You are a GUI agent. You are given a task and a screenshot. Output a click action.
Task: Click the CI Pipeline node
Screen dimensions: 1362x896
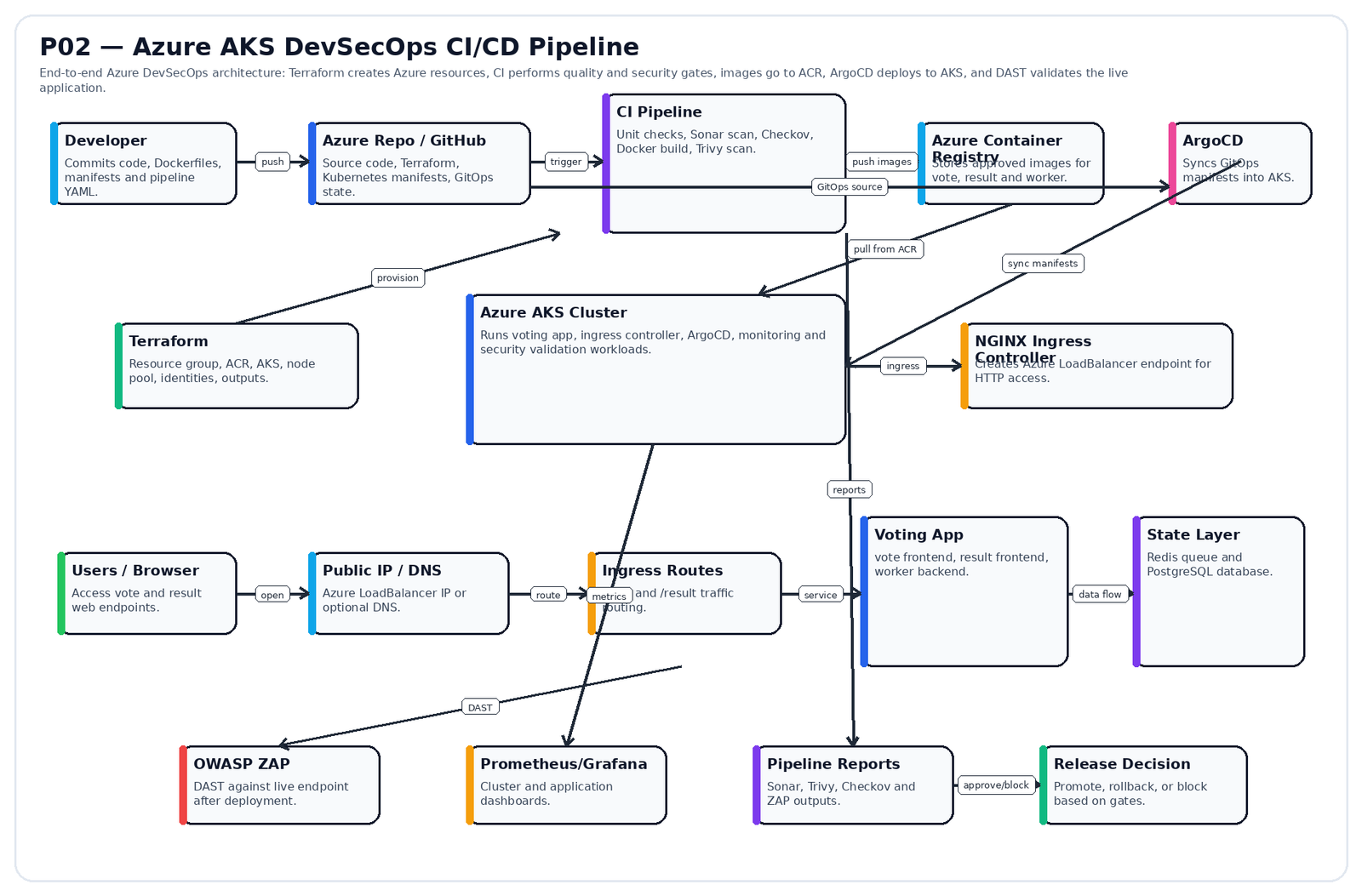click(x=724, y=163)
